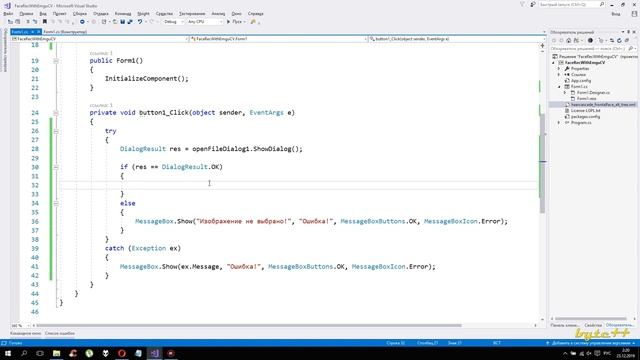Click the Navigate Backward toolbar icon
The image size is (640, 360).
pos(82,22)
